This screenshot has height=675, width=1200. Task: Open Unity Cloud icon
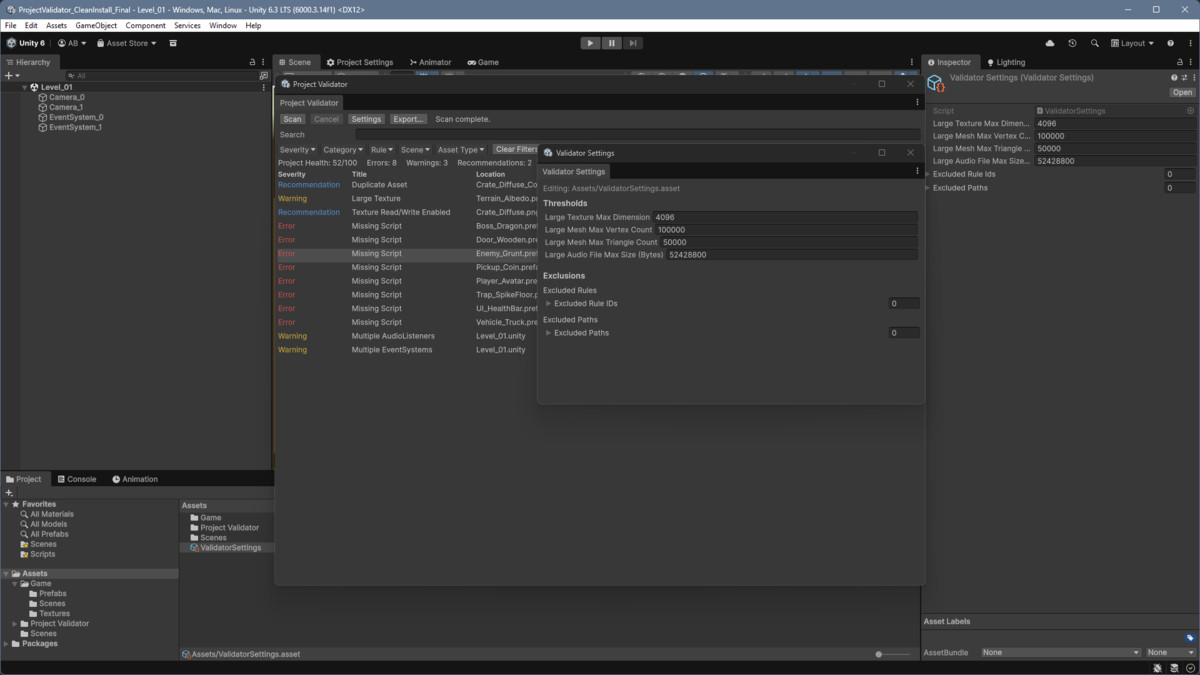(x=1050, y=43)
